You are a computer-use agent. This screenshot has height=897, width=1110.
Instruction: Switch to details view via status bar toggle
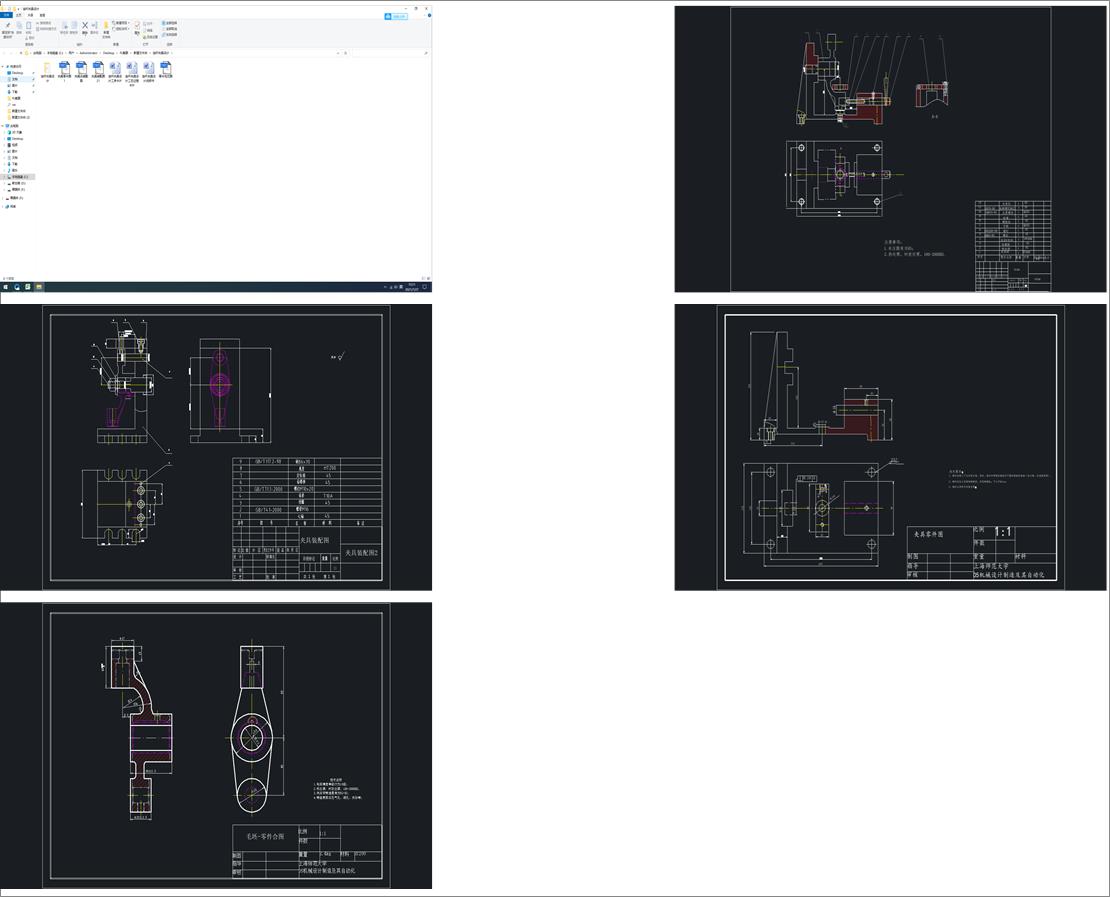point(423,278)
